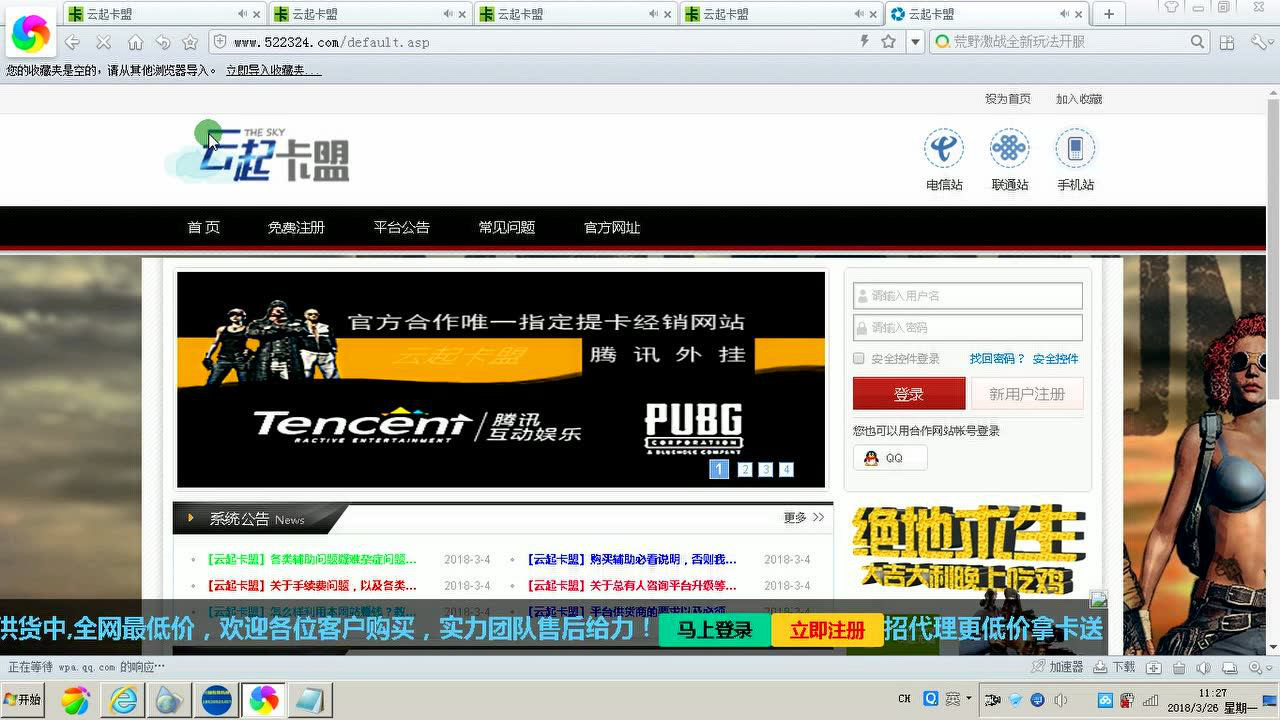Viewport: 1280px width, 720px height.
Task: Open the 关于手续费问题 announcement
Action: click(311, 585)
